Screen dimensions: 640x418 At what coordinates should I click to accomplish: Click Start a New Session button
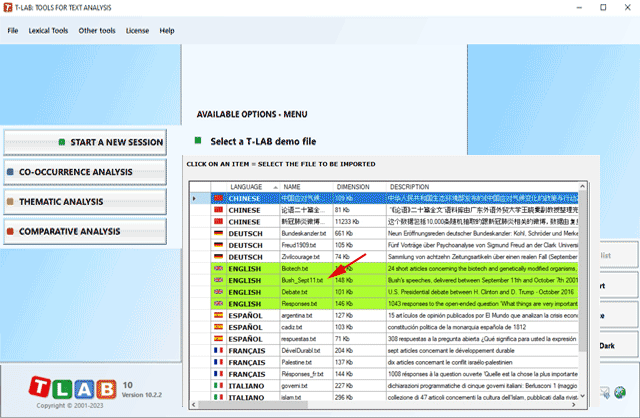[x=85, y=142]
